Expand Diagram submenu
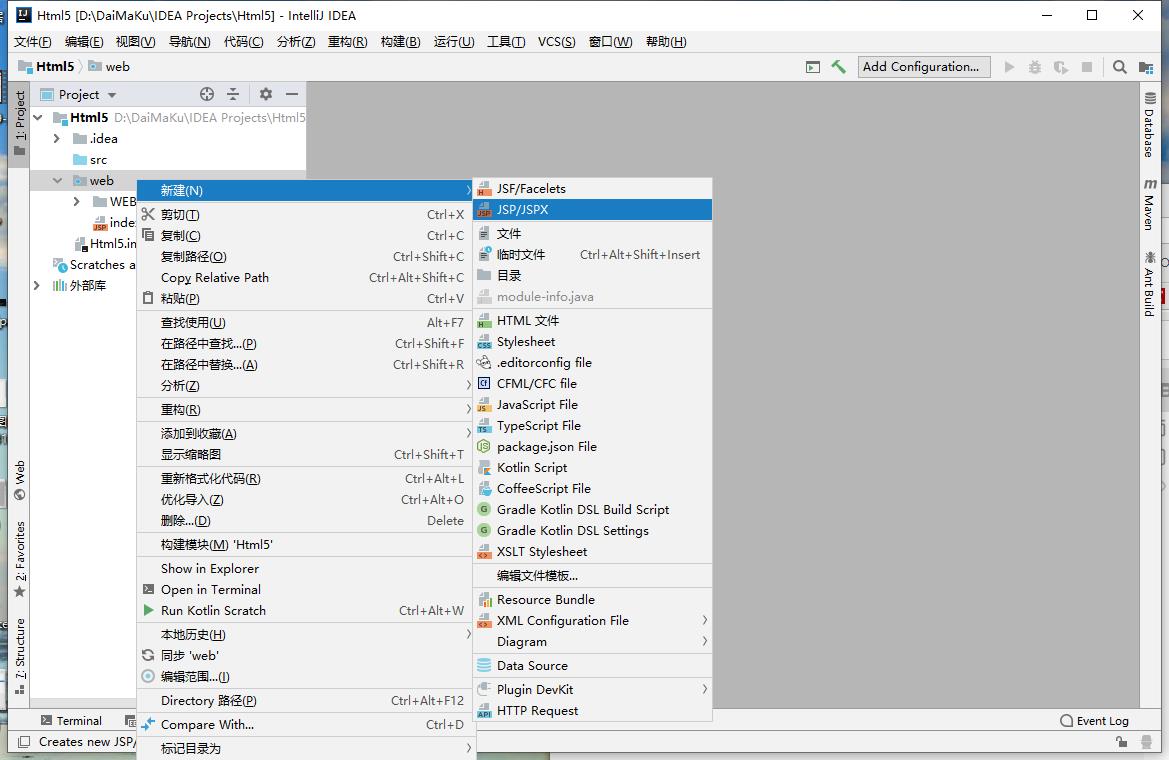Screen dimensions: 1169x760 tap(593, 641)
